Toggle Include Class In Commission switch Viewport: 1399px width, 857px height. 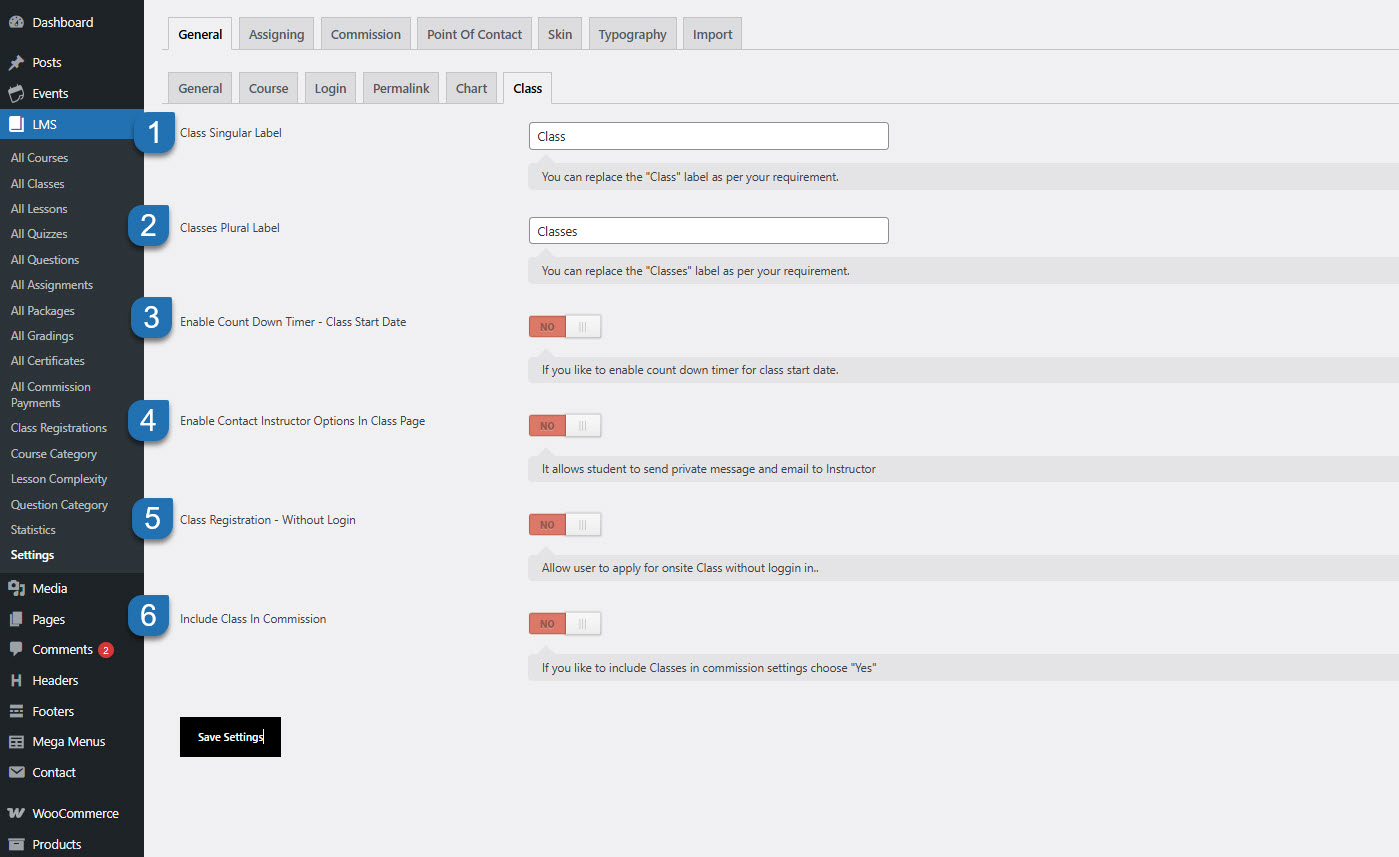(565, 624)
